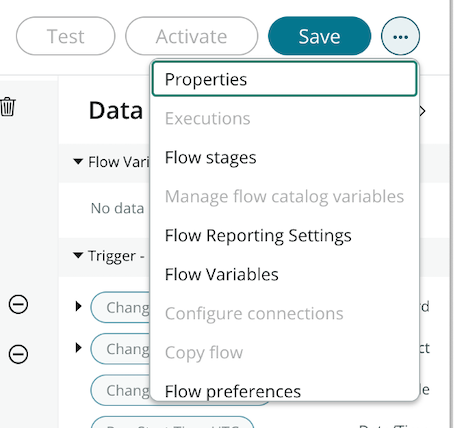The width and height of the screenshot is (454, 428).
Task: Click the upper circled minus remove icon
Action: pyautogui.click(x=18, y=304)
